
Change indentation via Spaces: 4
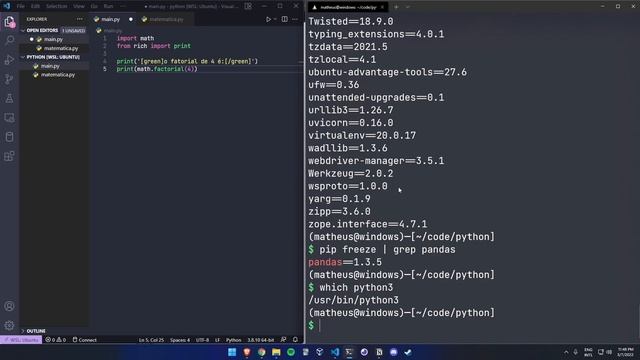[180, 340]
